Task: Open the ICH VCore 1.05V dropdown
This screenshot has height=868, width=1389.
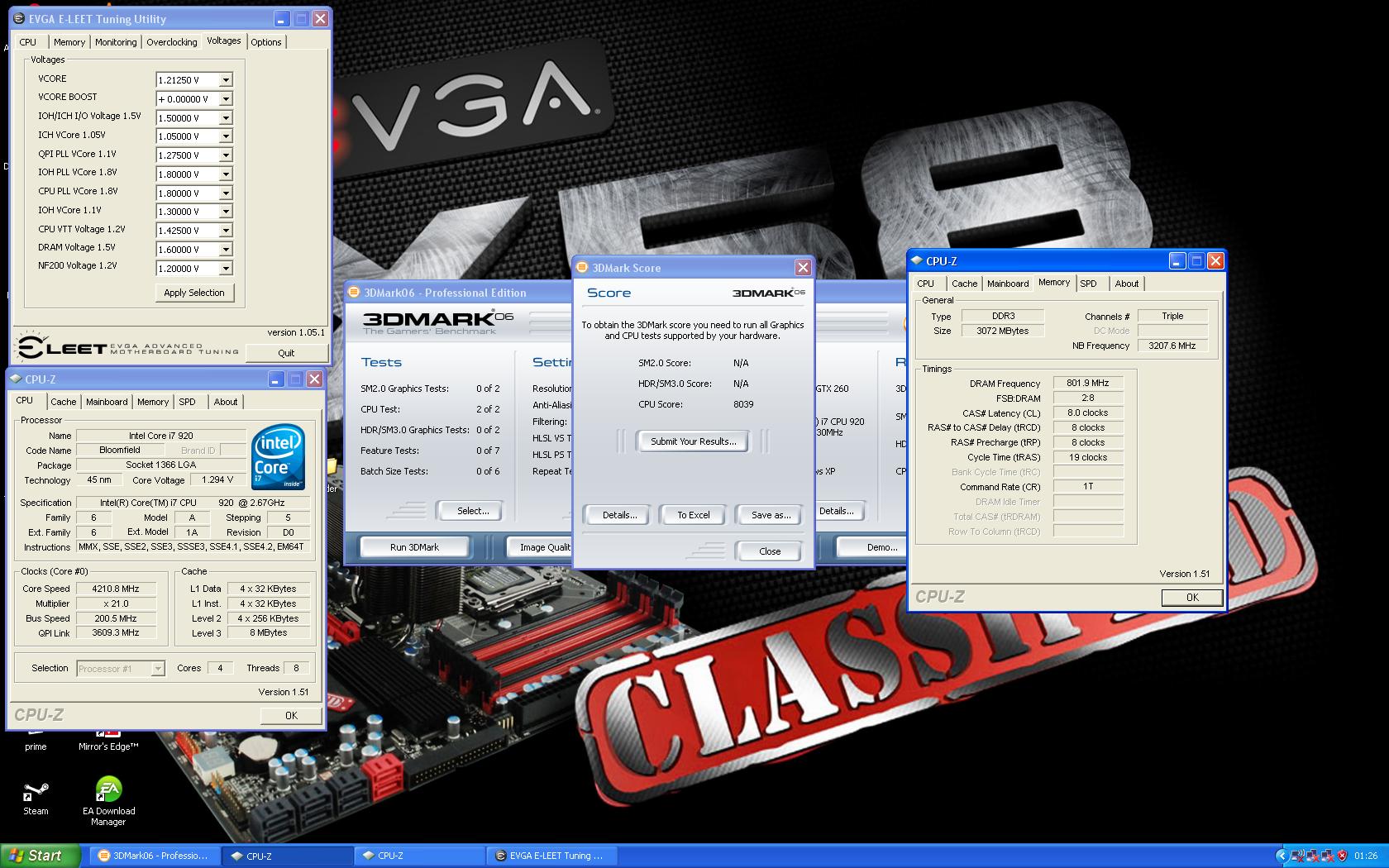Action: (x=226, y=136)
